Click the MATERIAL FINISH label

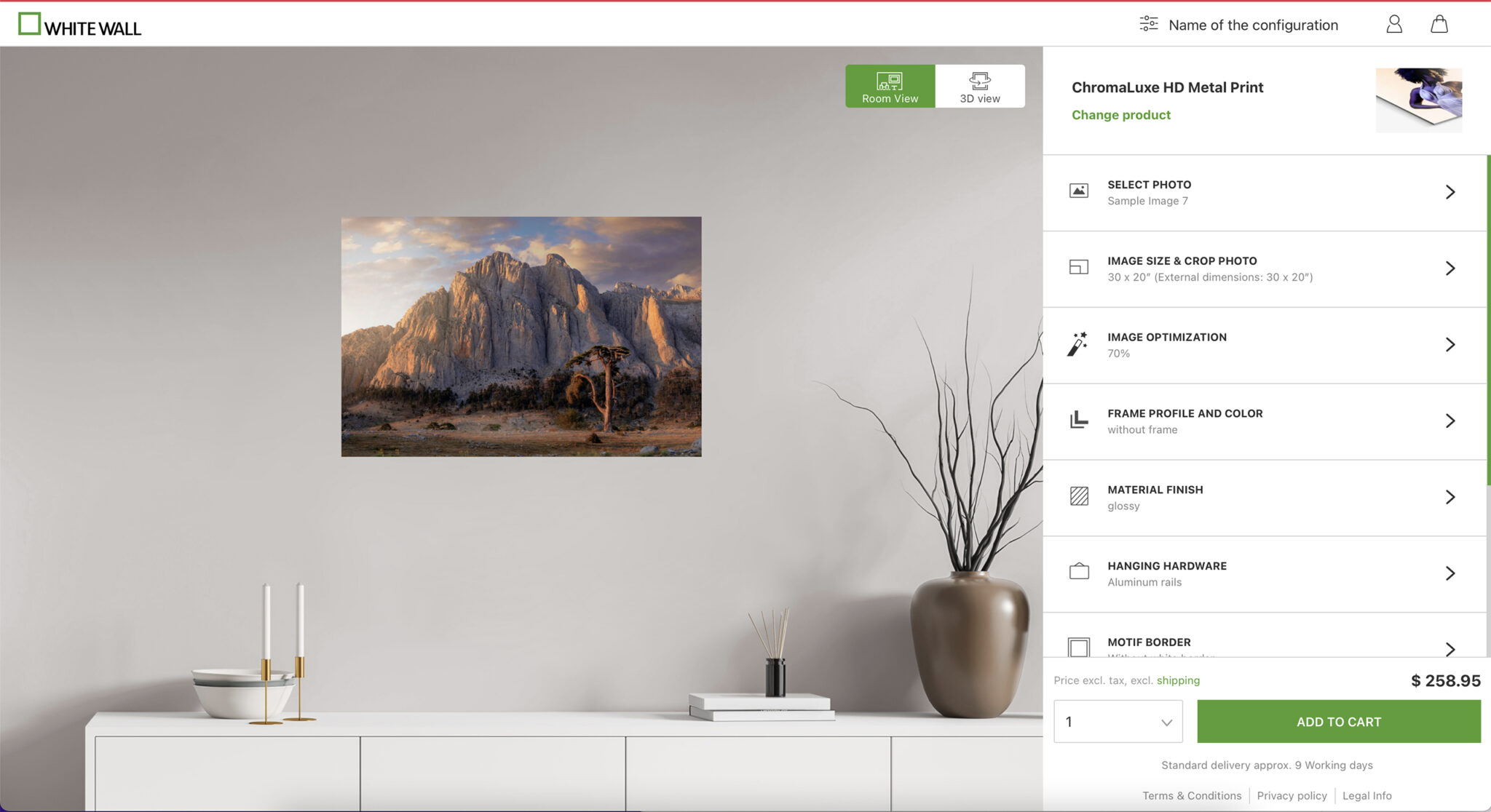(1155, 490)
